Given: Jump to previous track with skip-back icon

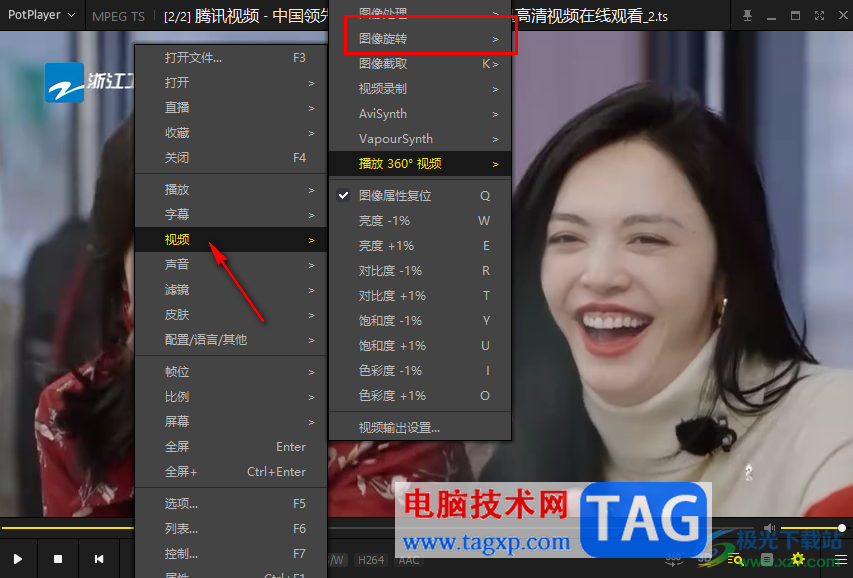Looking at the screenshot, I should [x=98, y=559].
